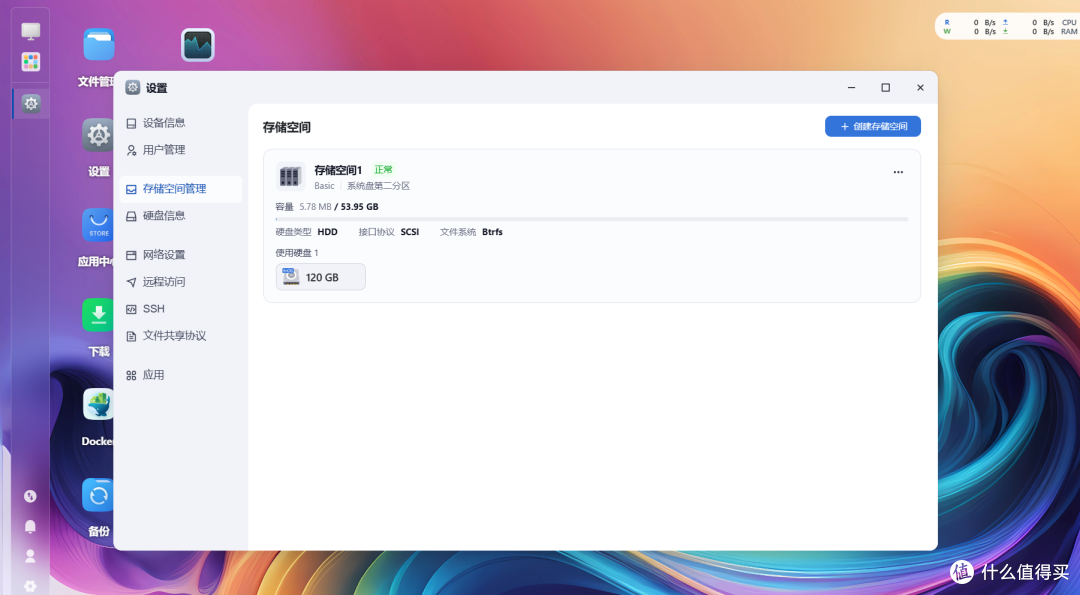Open the system monitor desktop icon
The image size is (1080, 595).
[198, 45]
